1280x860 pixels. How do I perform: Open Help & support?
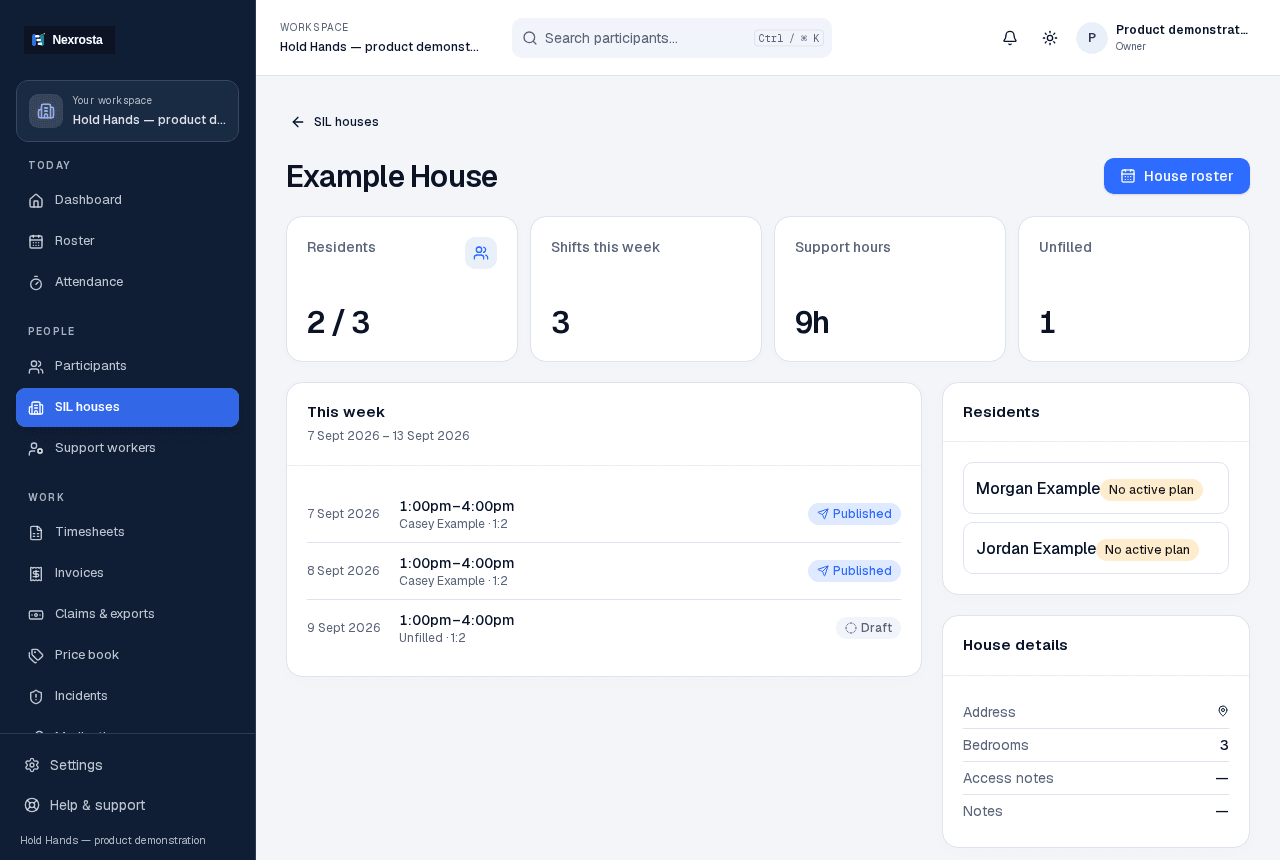tap(127, 805)
